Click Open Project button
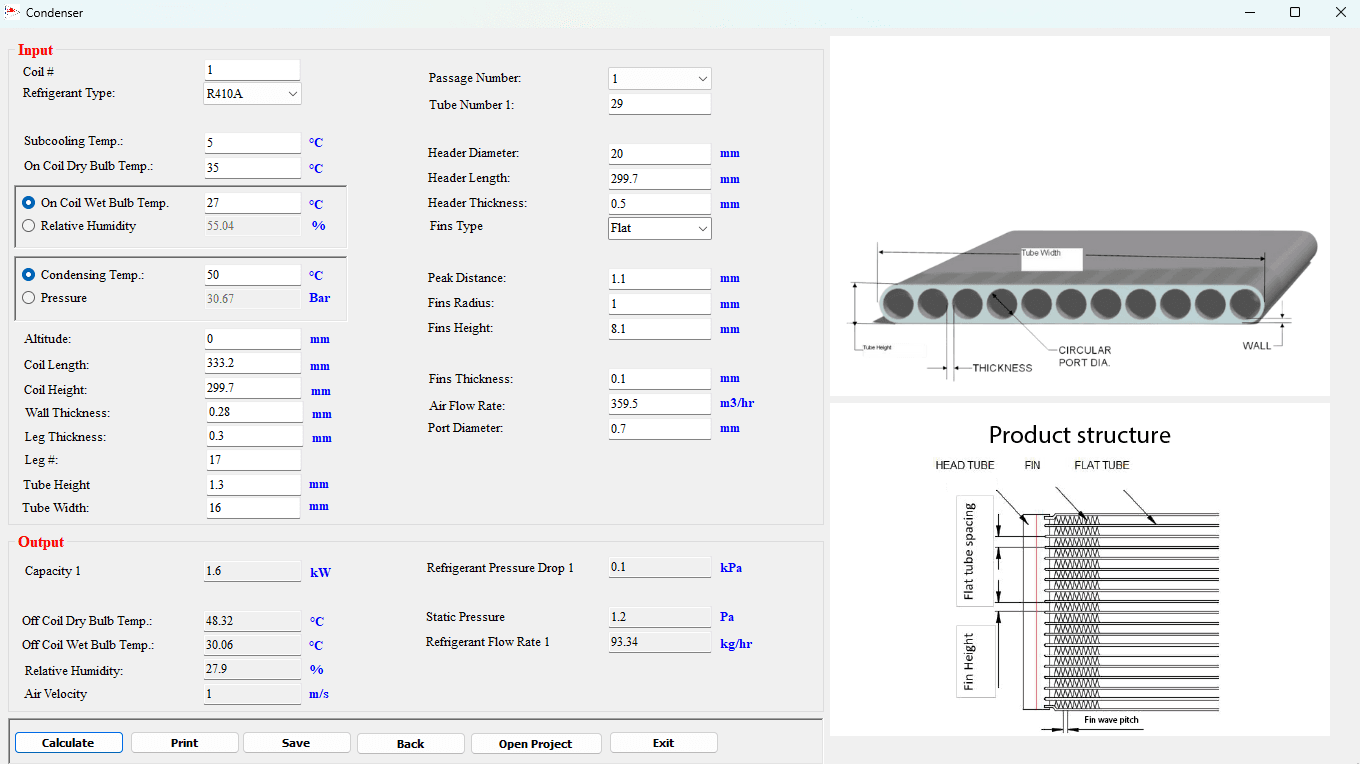 point(535,743)
